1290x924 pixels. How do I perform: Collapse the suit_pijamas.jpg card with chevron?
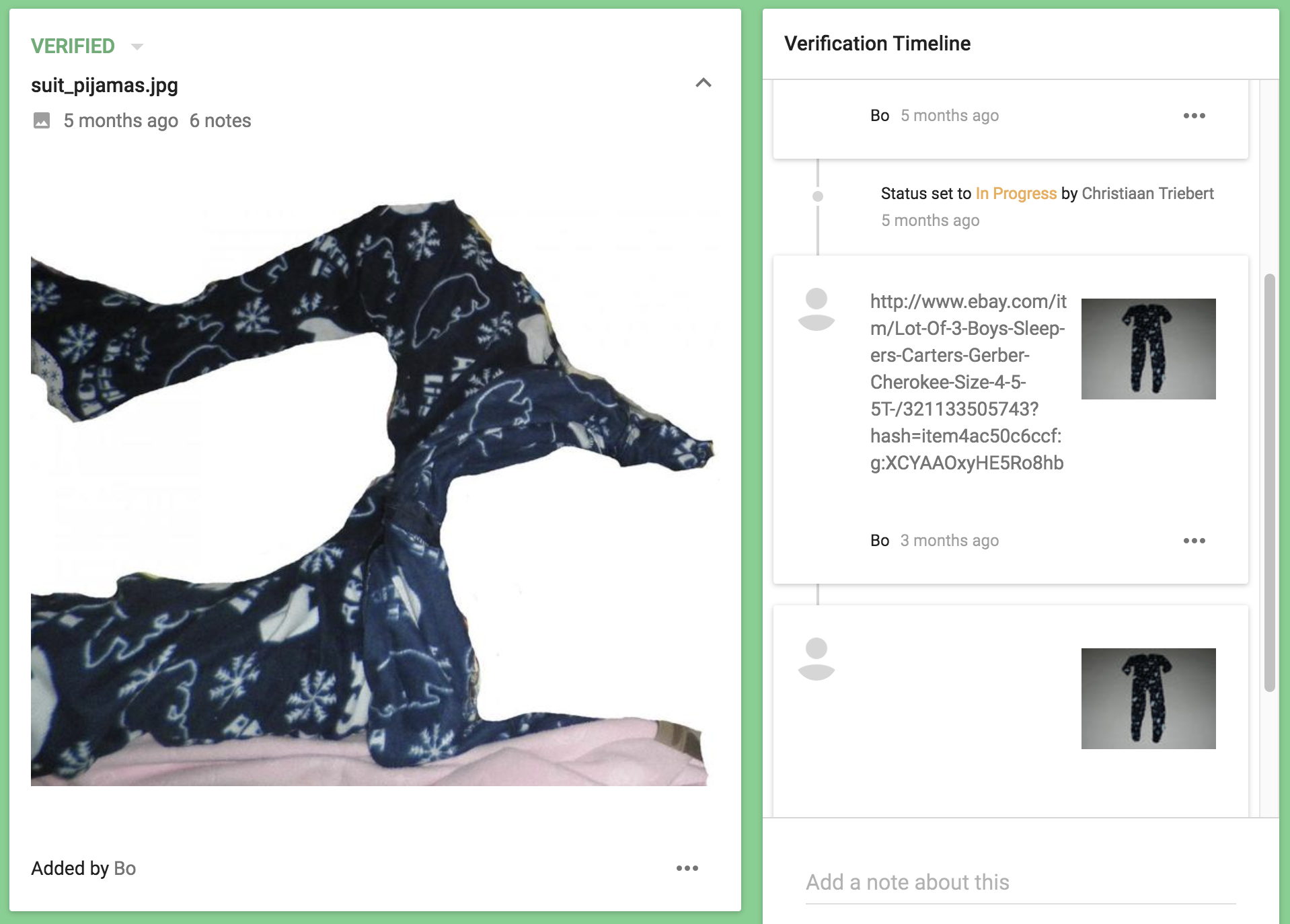704,83
